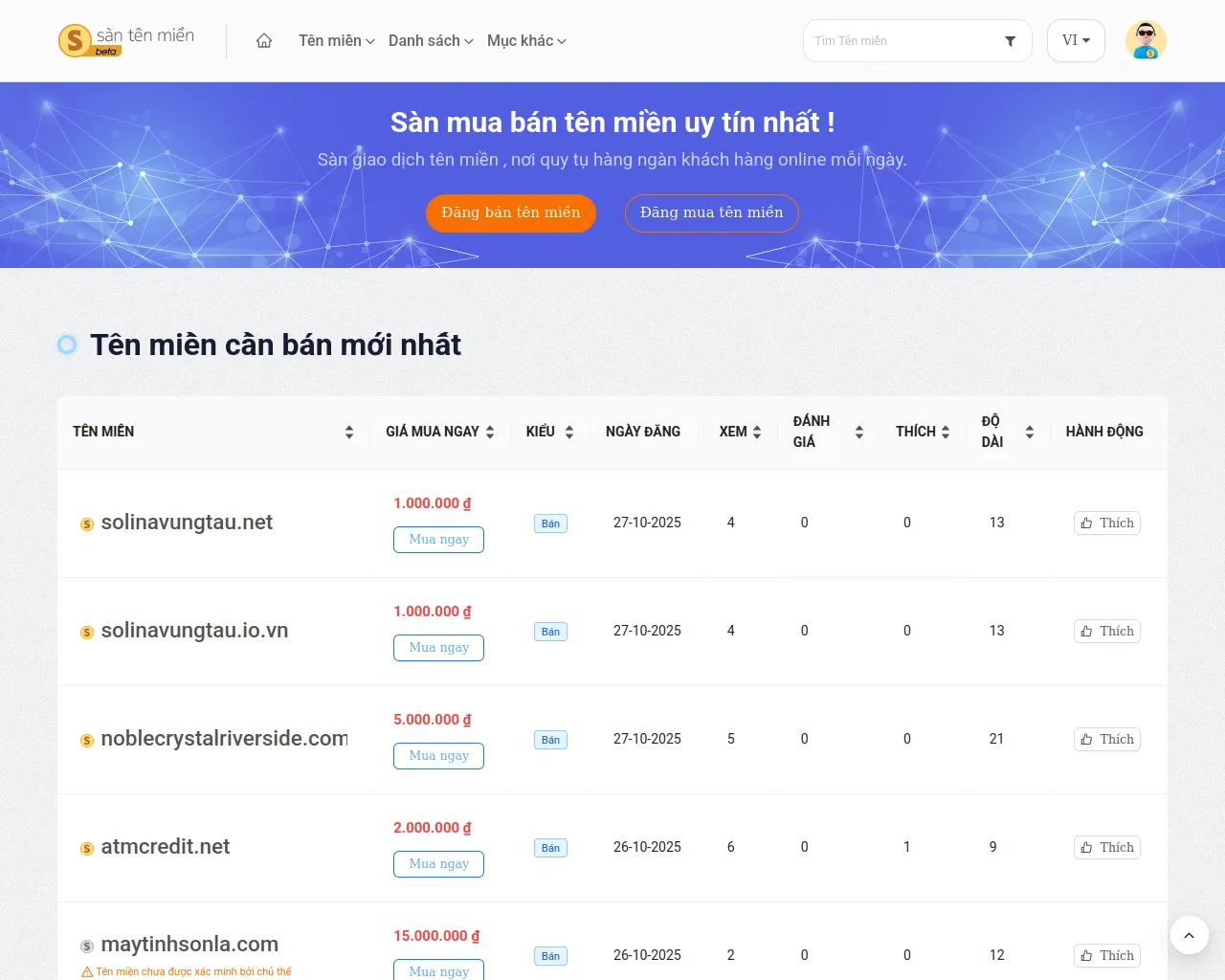Click Mua ngay for noblecrystalriverside.com
The height and width of the screenshot is (980, 1225).
pos(438,756)
